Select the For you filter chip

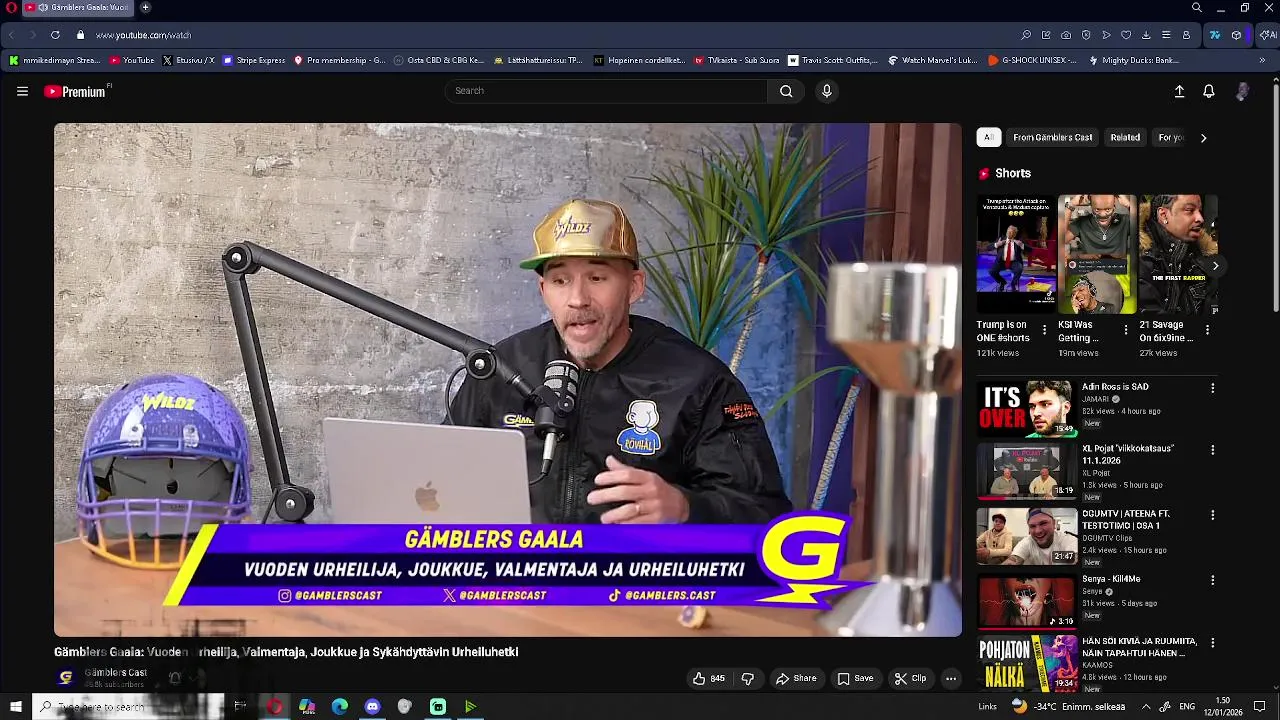pos(1170,138)
